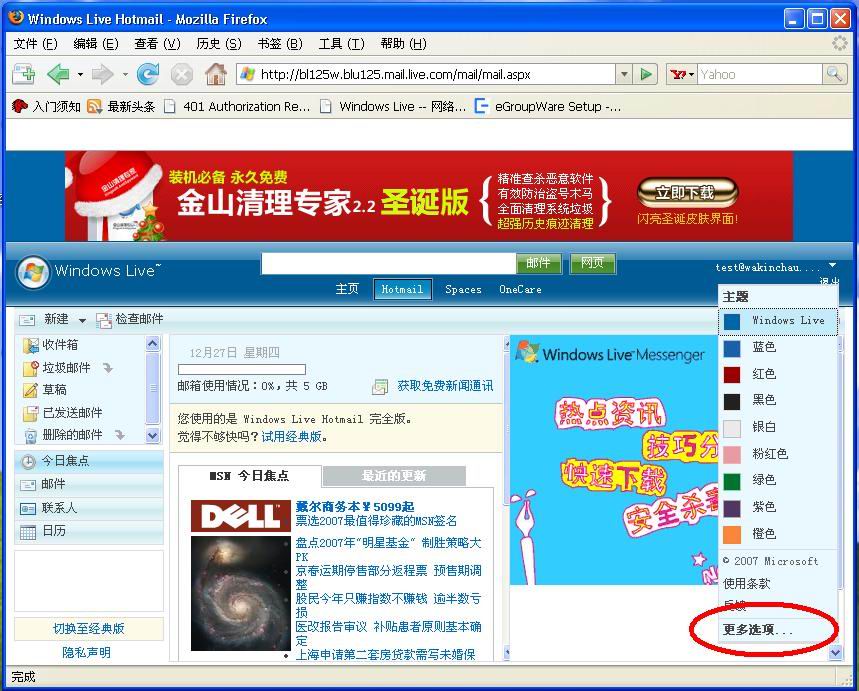Click the 联系人 contacts card icon
The image size is (859, 691).
(28, 509)
